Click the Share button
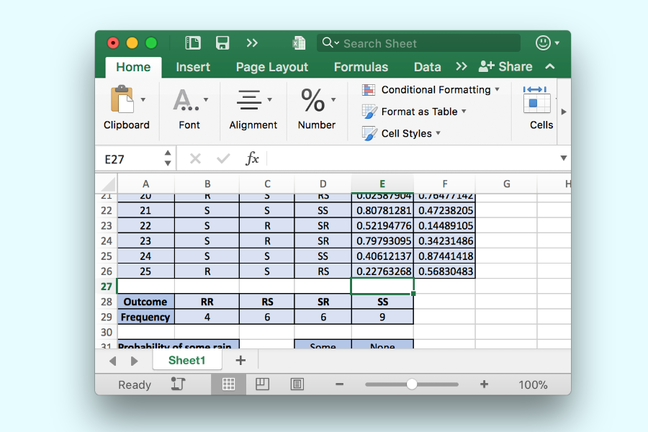Screen dimensions: 648x432 tap(506, 67)
